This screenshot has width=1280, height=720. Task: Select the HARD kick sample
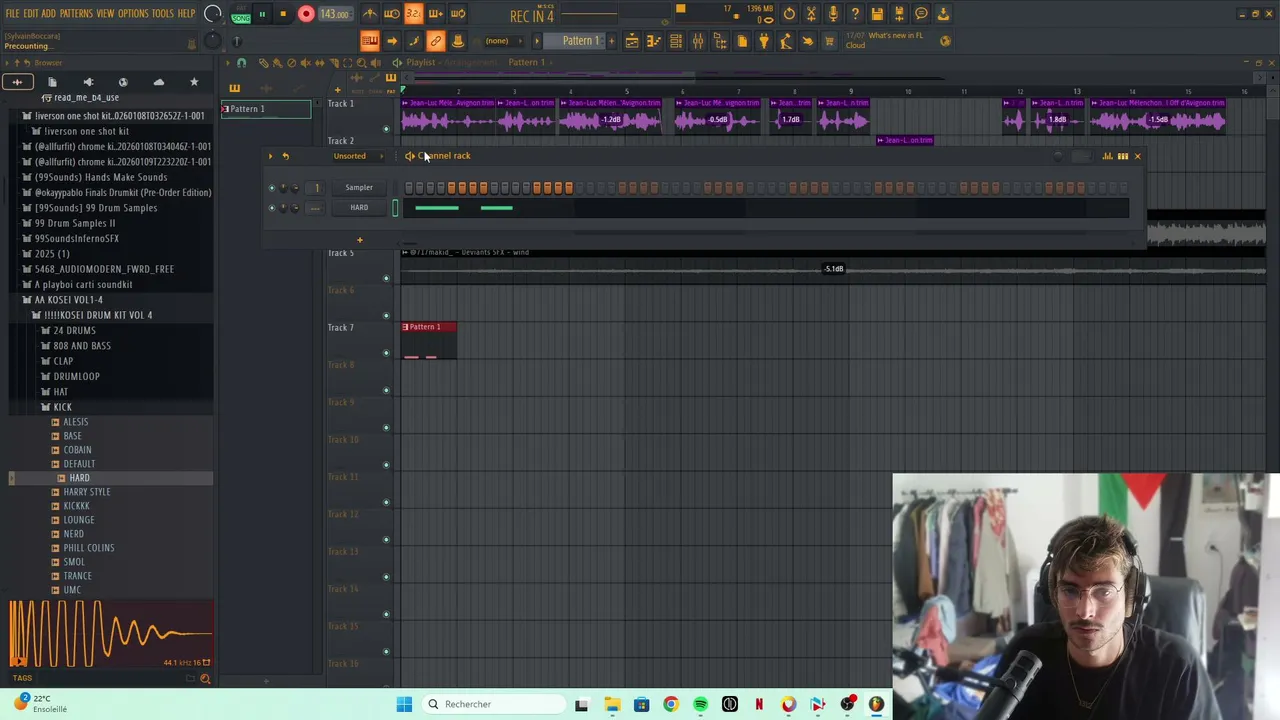coord(79,478)
